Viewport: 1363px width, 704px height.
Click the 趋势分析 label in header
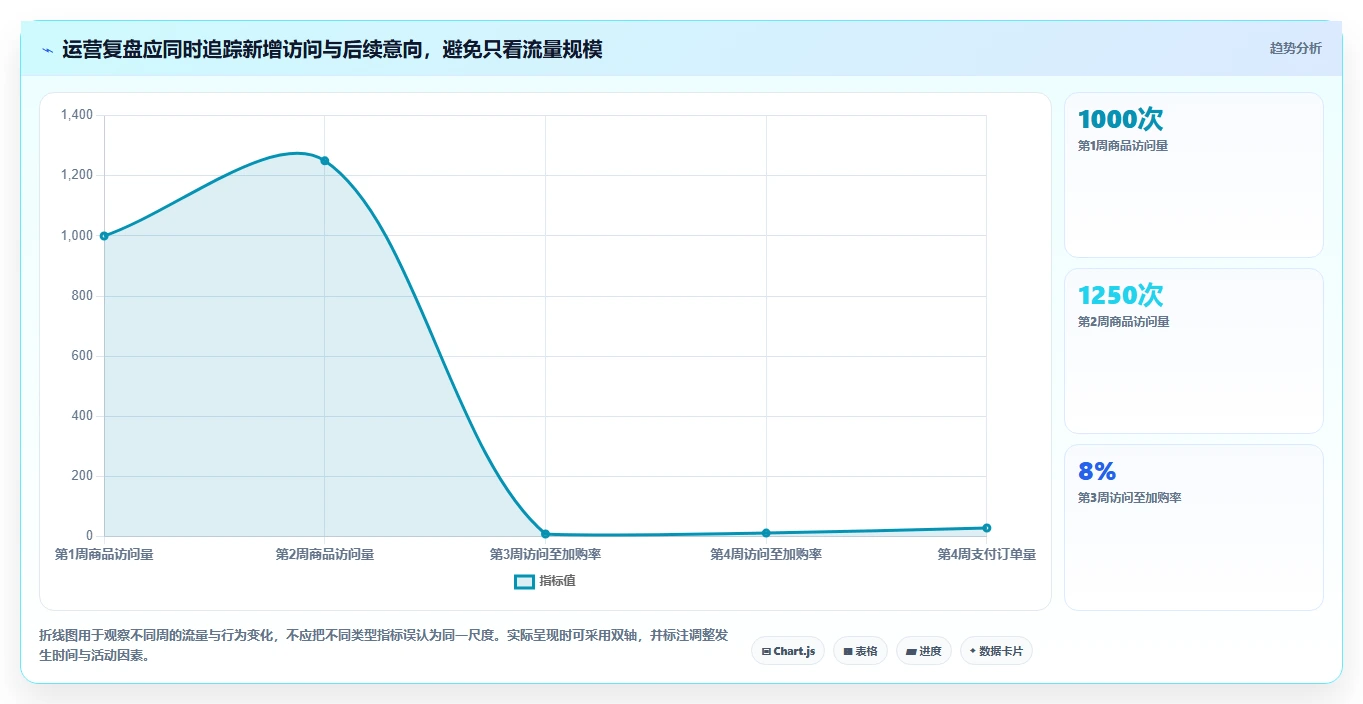tap(1295, 49)
